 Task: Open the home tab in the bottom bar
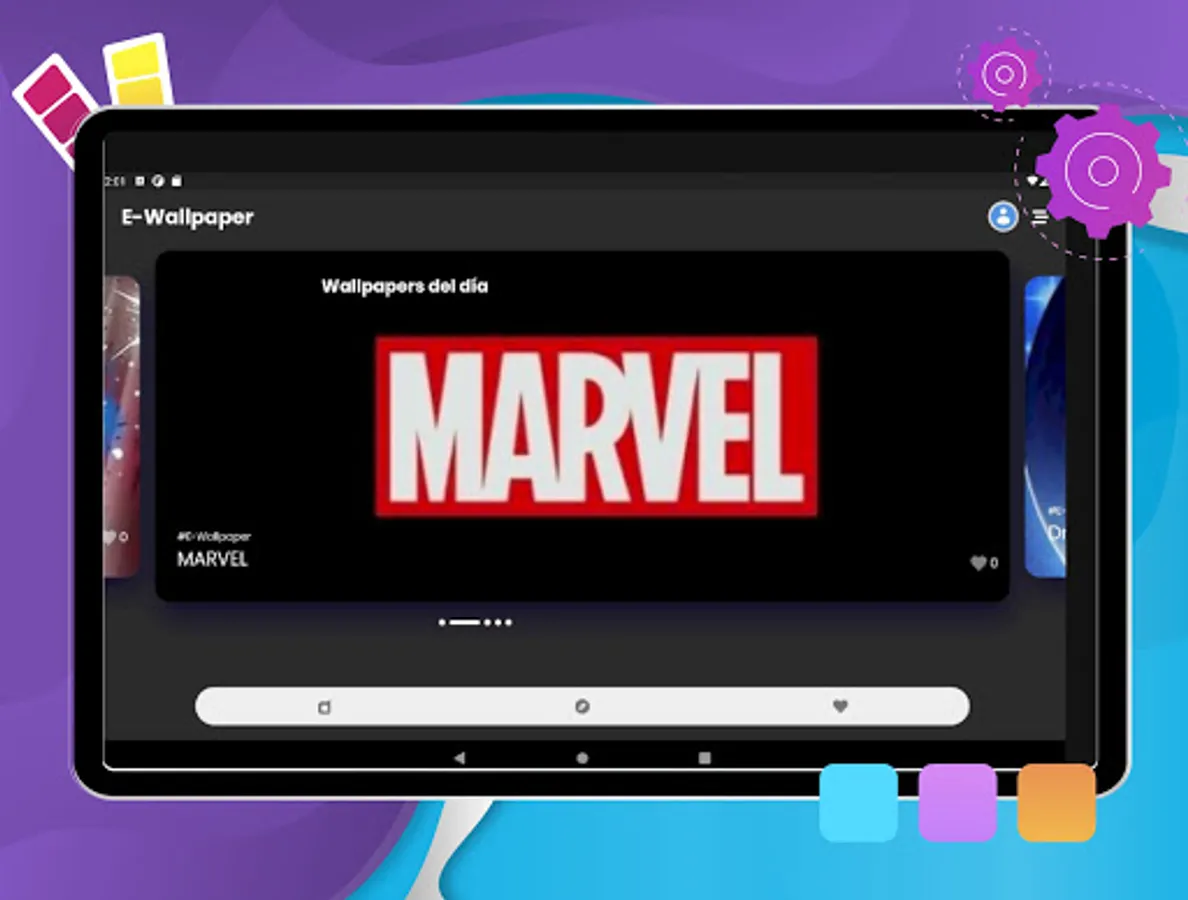click(x=324, y=707)
